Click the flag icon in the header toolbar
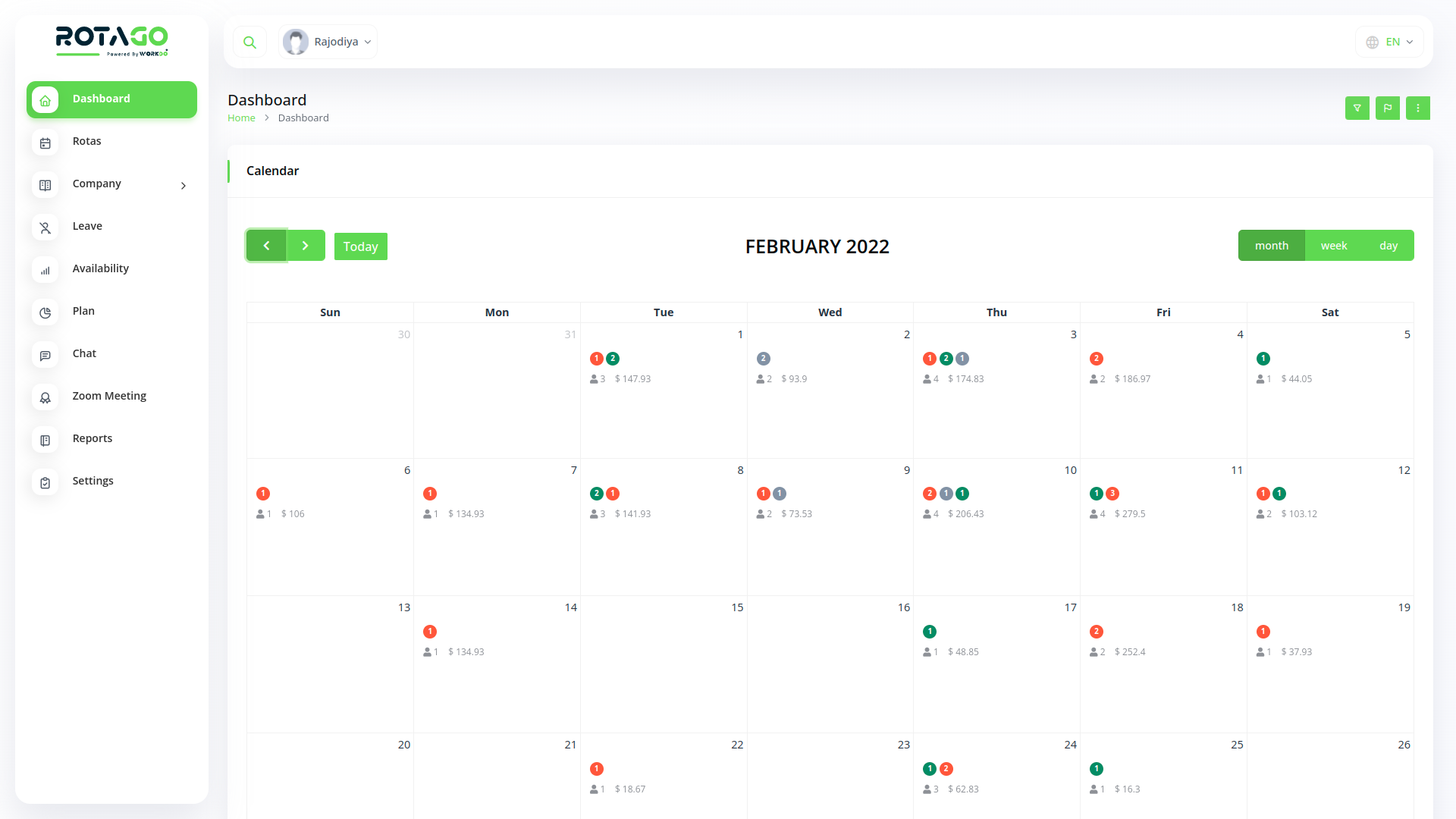This screenshot has width=1456, height=819. [x=1388, y=108]
